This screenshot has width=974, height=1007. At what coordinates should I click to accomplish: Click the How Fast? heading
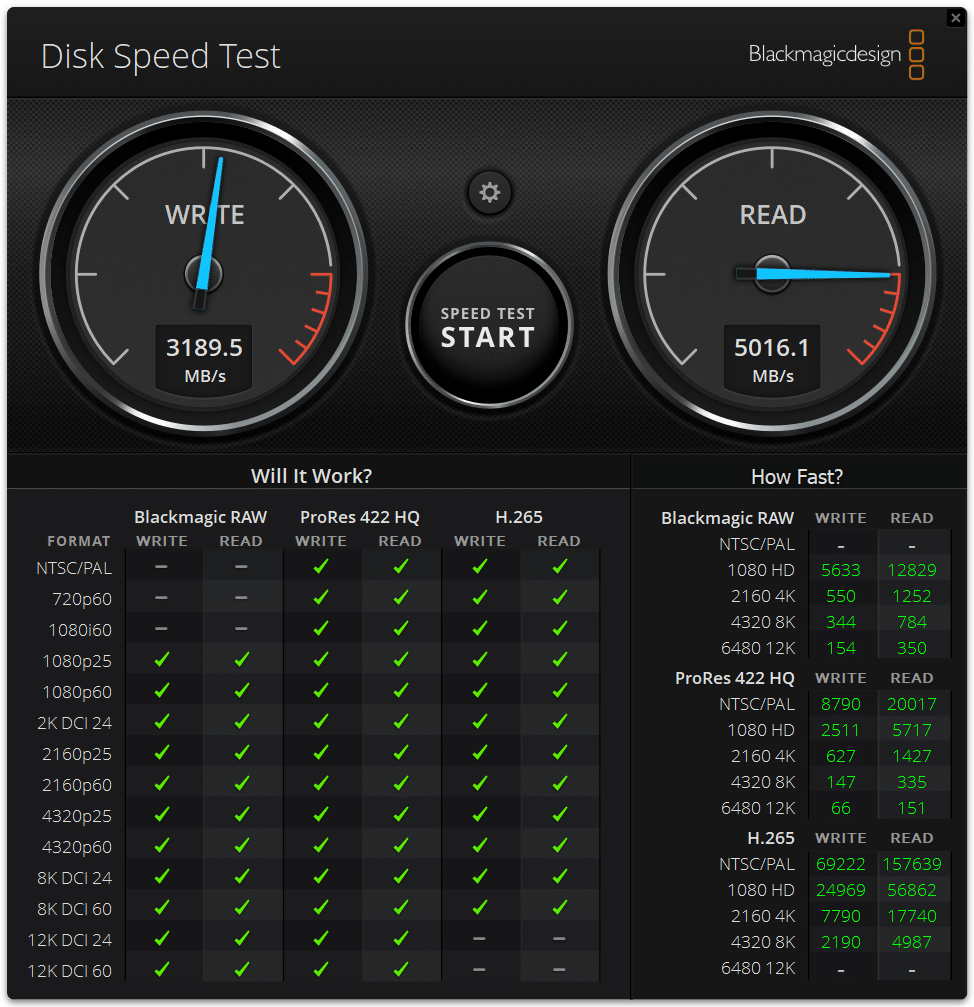(797, 477)
